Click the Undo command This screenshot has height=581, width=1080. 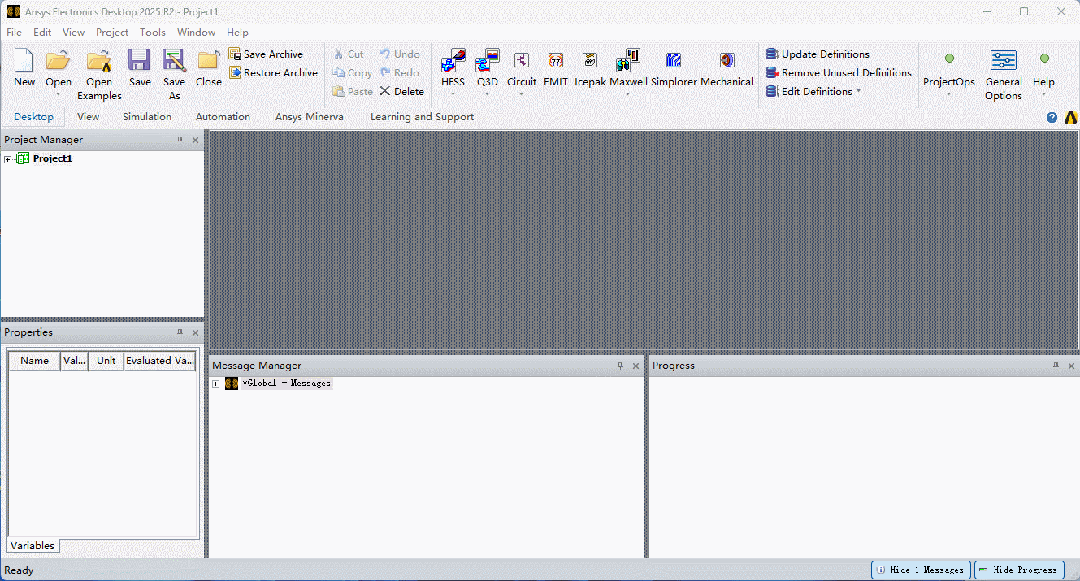(x=399, y=54)
